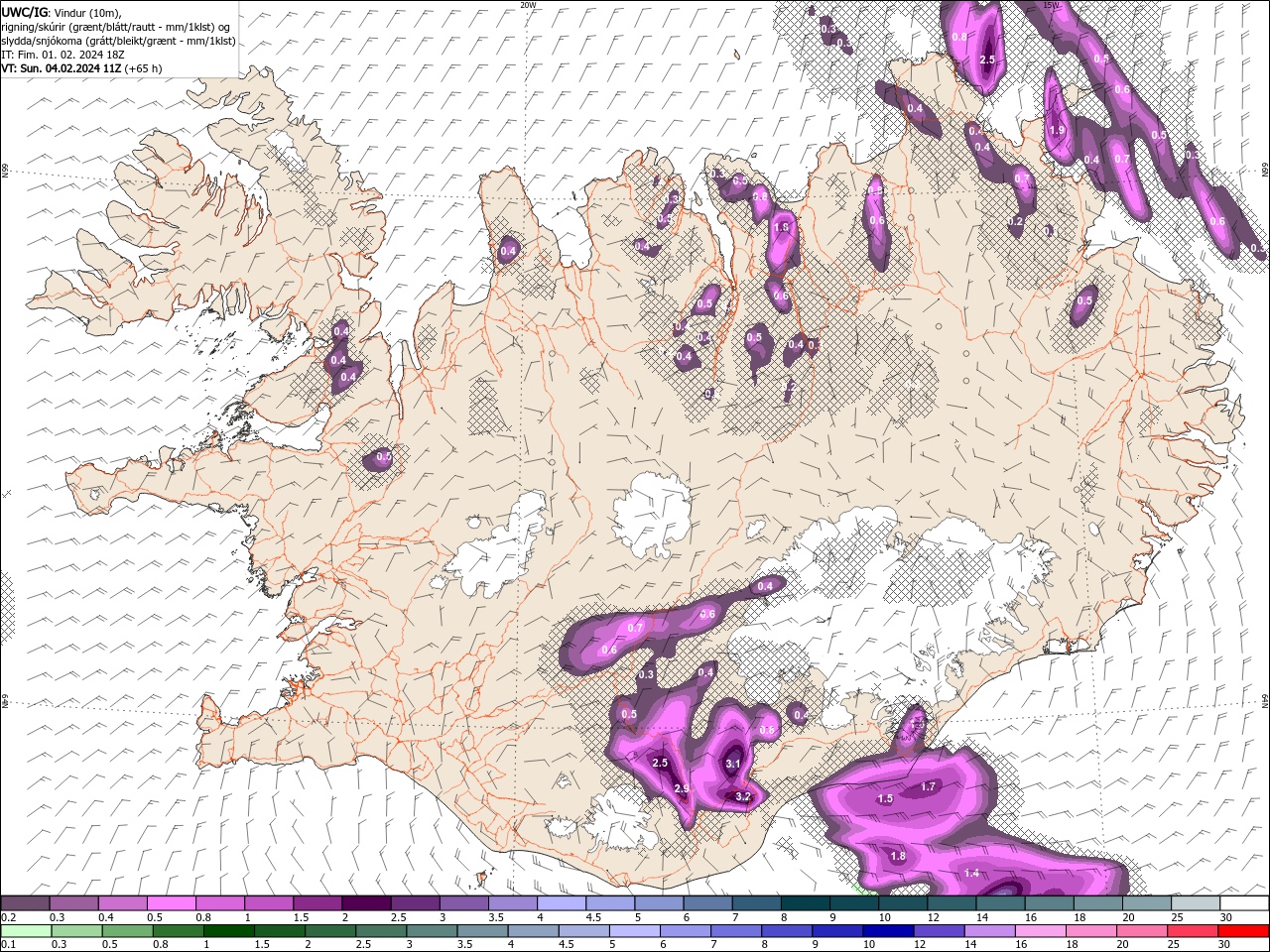Click the bright red swatch ending the lower legend
Image resolution: width=1270 pixels, height=952 pixels.
[x=1244, y=931]
